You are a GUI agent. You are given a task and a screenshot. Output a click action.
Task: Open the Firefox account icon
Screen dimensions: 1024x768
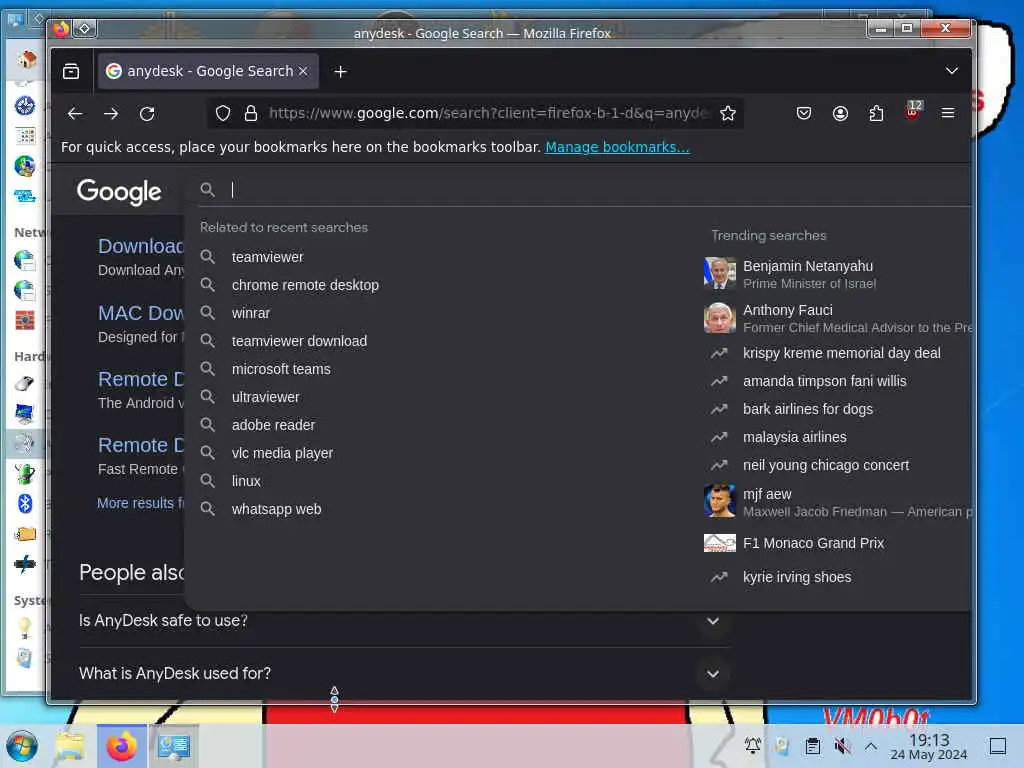(840, 114)
